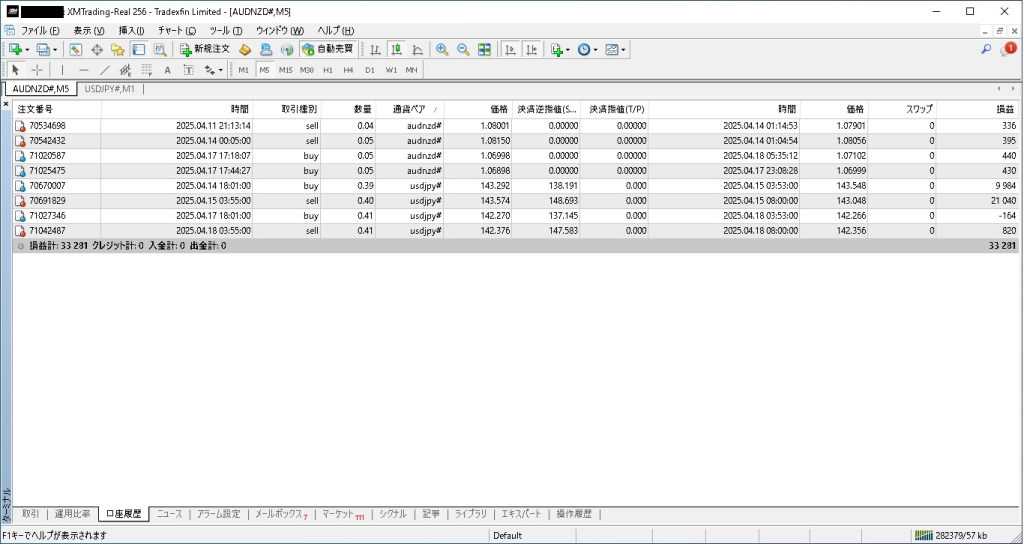This screenshot has width=1024, height=544.
Task: Click the zoom out magnifier icon
Action: (462, 49)
